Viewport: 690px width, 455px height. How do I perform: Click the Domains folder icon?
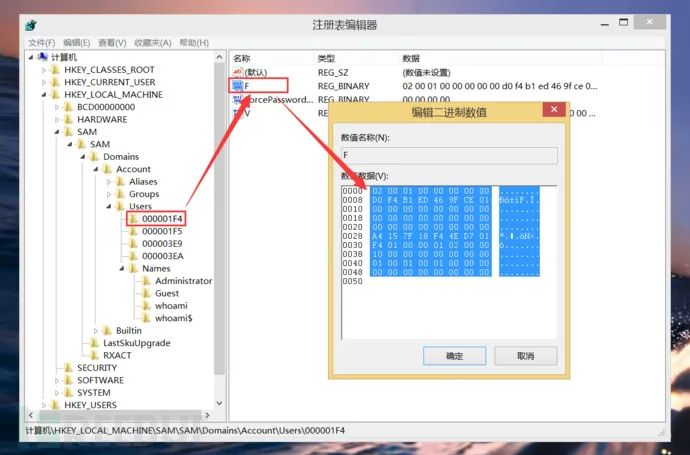coord(94,157)
